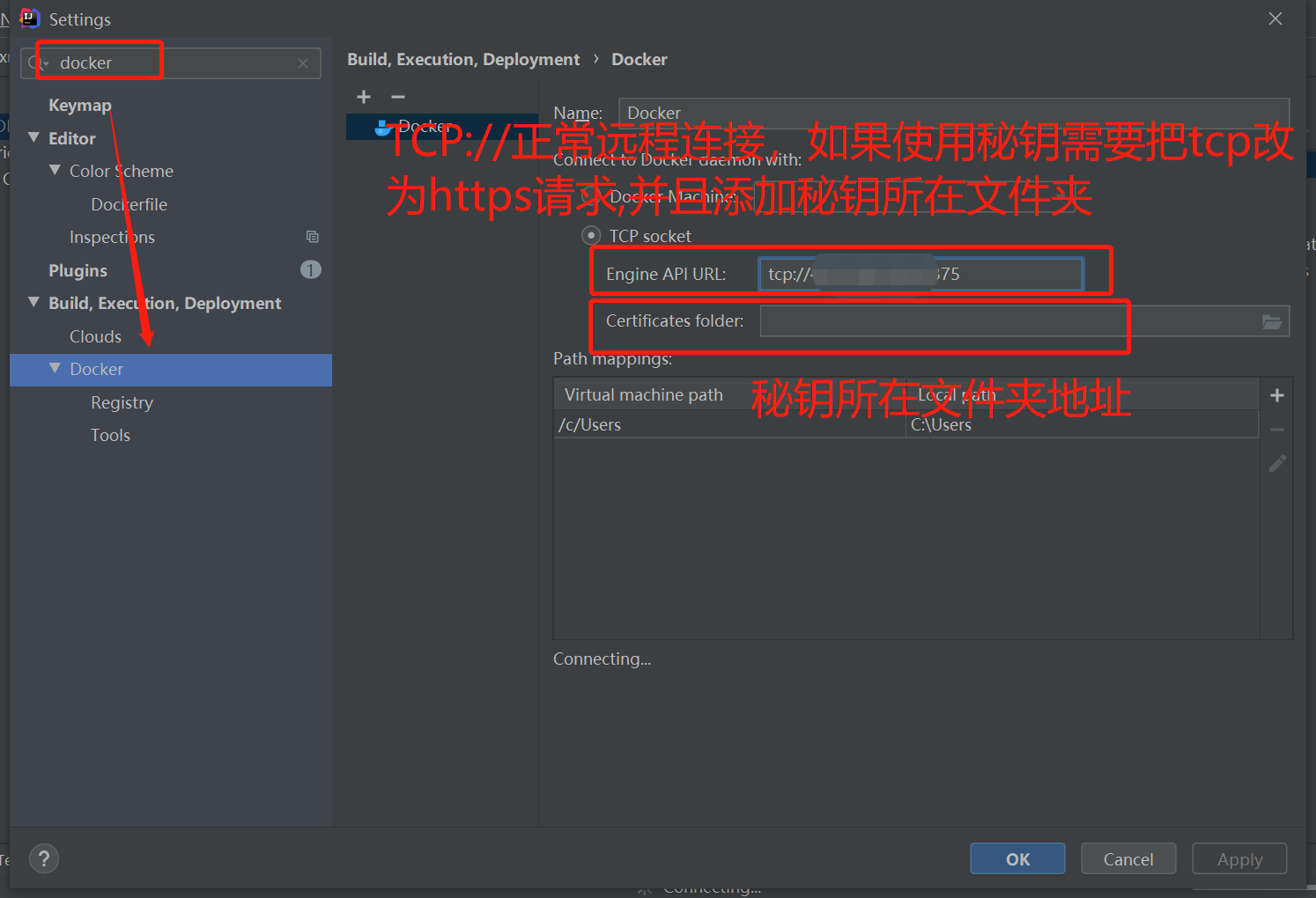Open the Registry settings under Docker
This screenshot has width=1316, height=898.
pos(122,402)
